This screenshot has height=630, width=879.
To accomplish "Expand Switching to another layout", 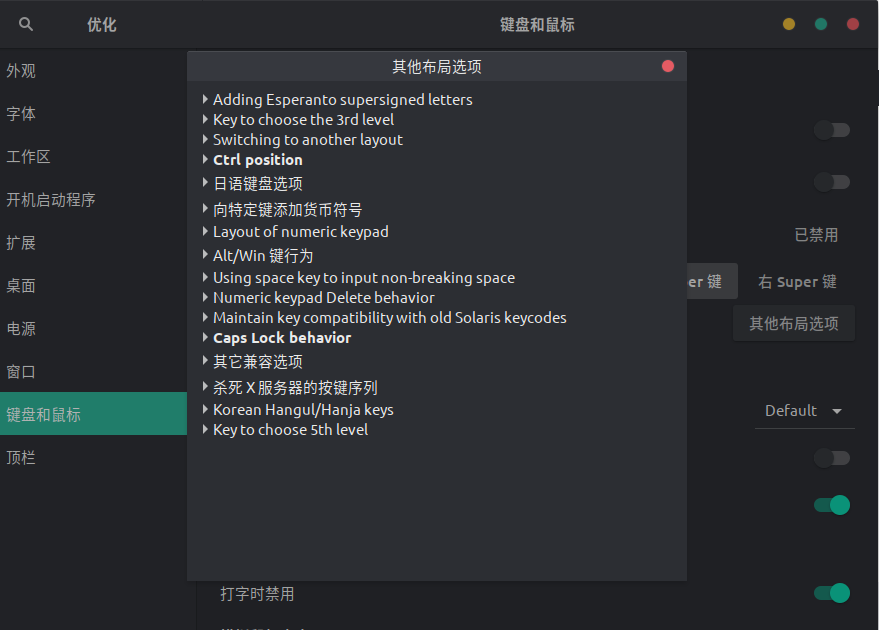I will 307,139.
